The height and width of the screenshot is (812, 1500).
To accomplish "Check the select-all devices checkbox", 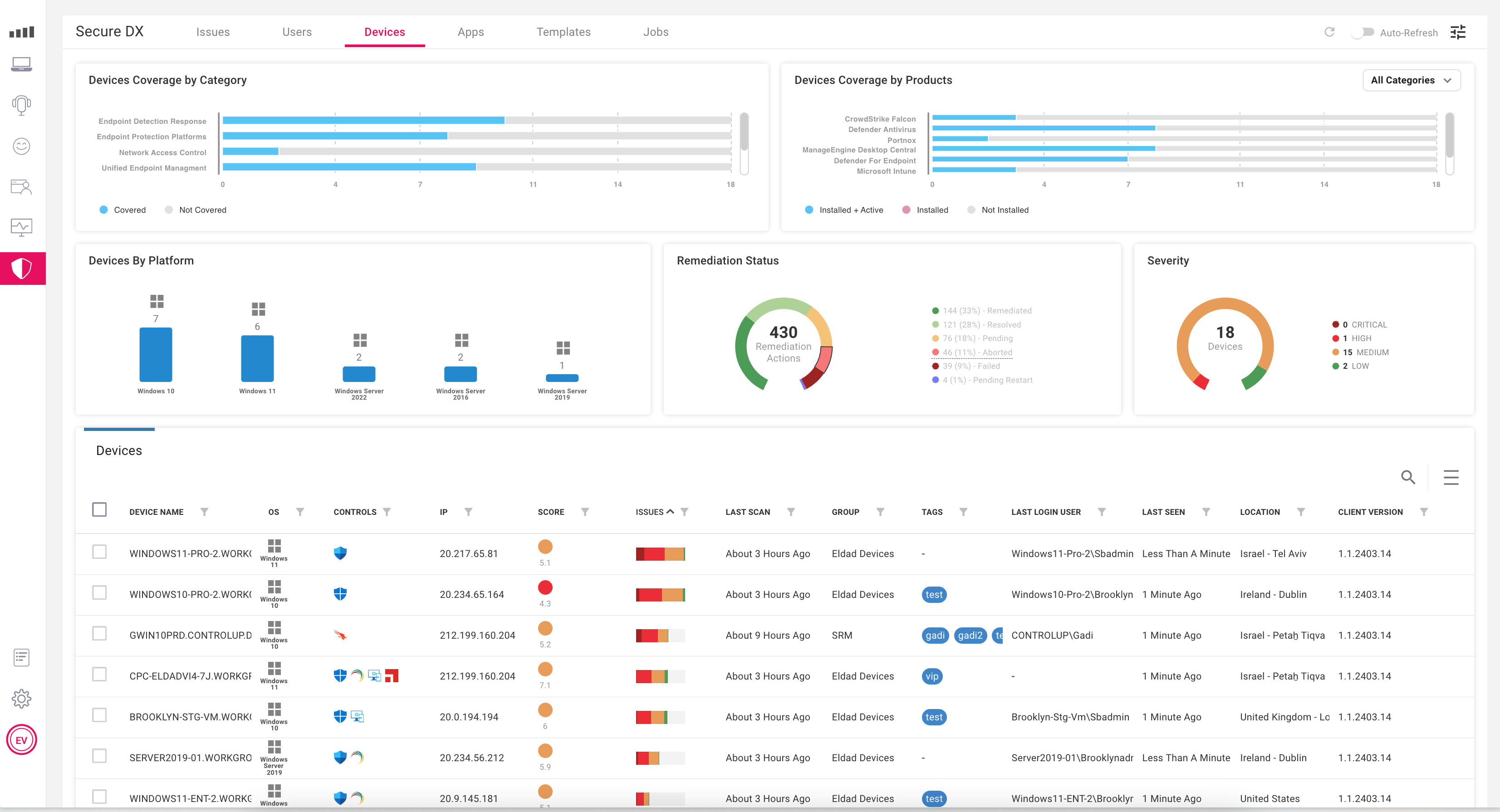I will click(99, 510).
